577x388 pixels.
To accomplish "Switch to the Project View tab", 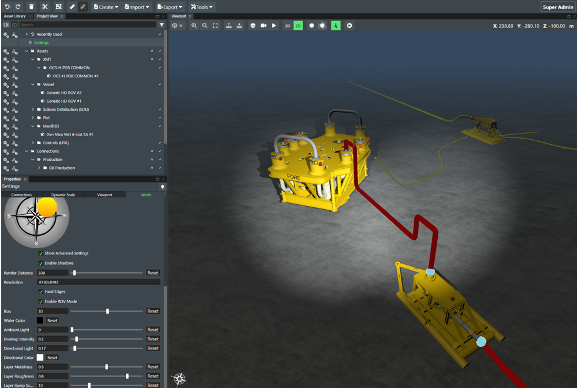I will (x=47, y=16).
